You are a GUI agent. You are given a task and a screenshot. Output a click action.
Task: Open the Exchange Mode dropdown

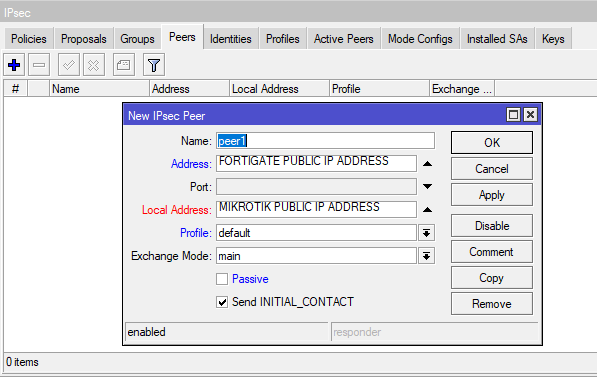[426, 256]
